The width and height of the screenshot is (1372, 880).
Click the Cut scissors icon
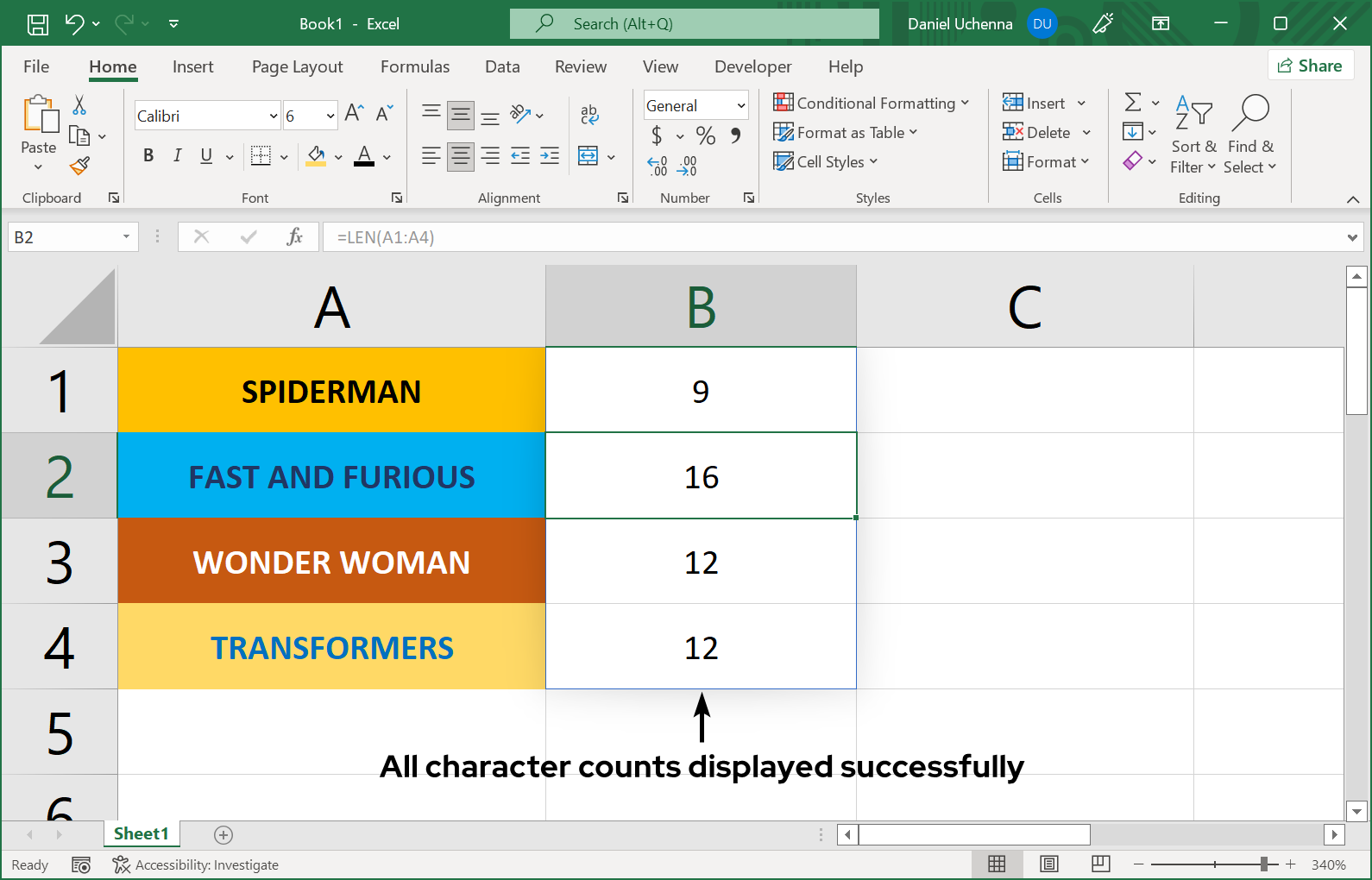79,105
